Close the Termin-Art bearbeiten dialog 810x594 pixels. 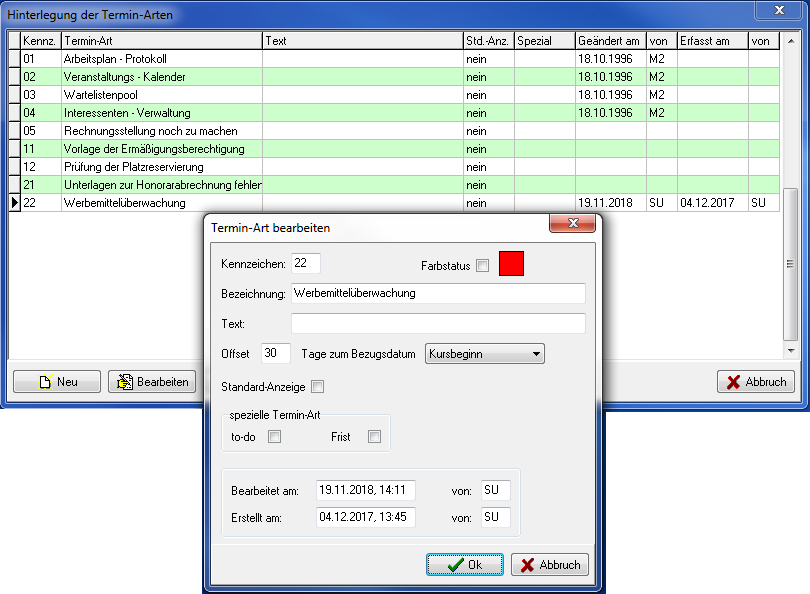[573, 223]
